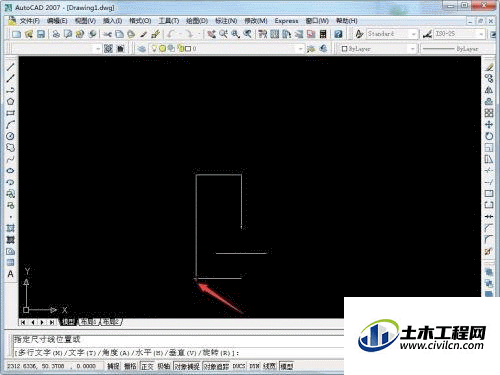Click the Trim tool
Image resolution: width=500 pixels, height=375 pixels.
pyautogui.click(x=489, y=171)
